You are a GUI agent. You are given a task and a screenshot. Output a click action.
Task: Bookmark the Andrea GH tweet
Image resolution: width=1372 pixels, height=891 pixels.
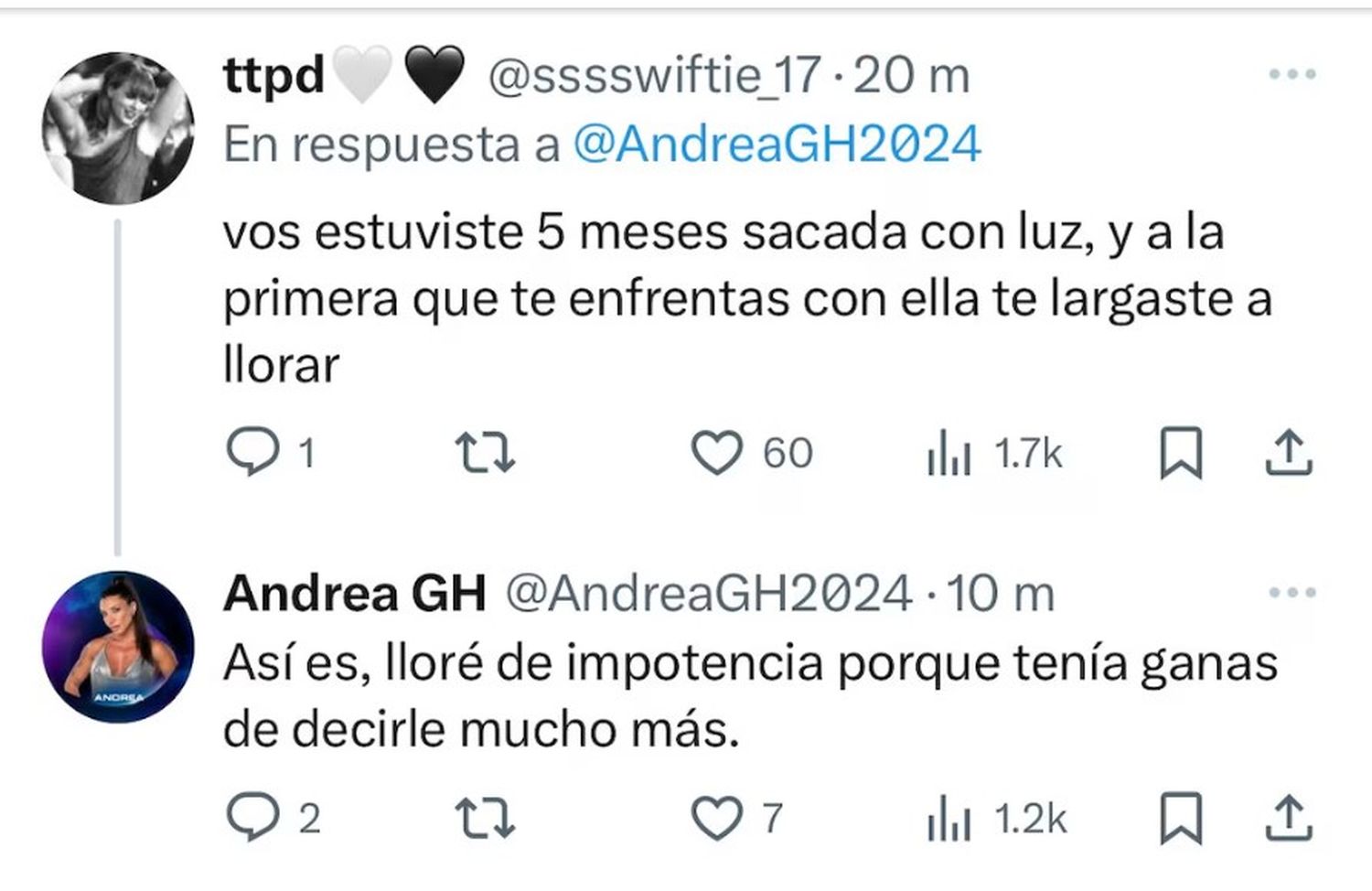pyautogui.click(x=1180, y=818)
